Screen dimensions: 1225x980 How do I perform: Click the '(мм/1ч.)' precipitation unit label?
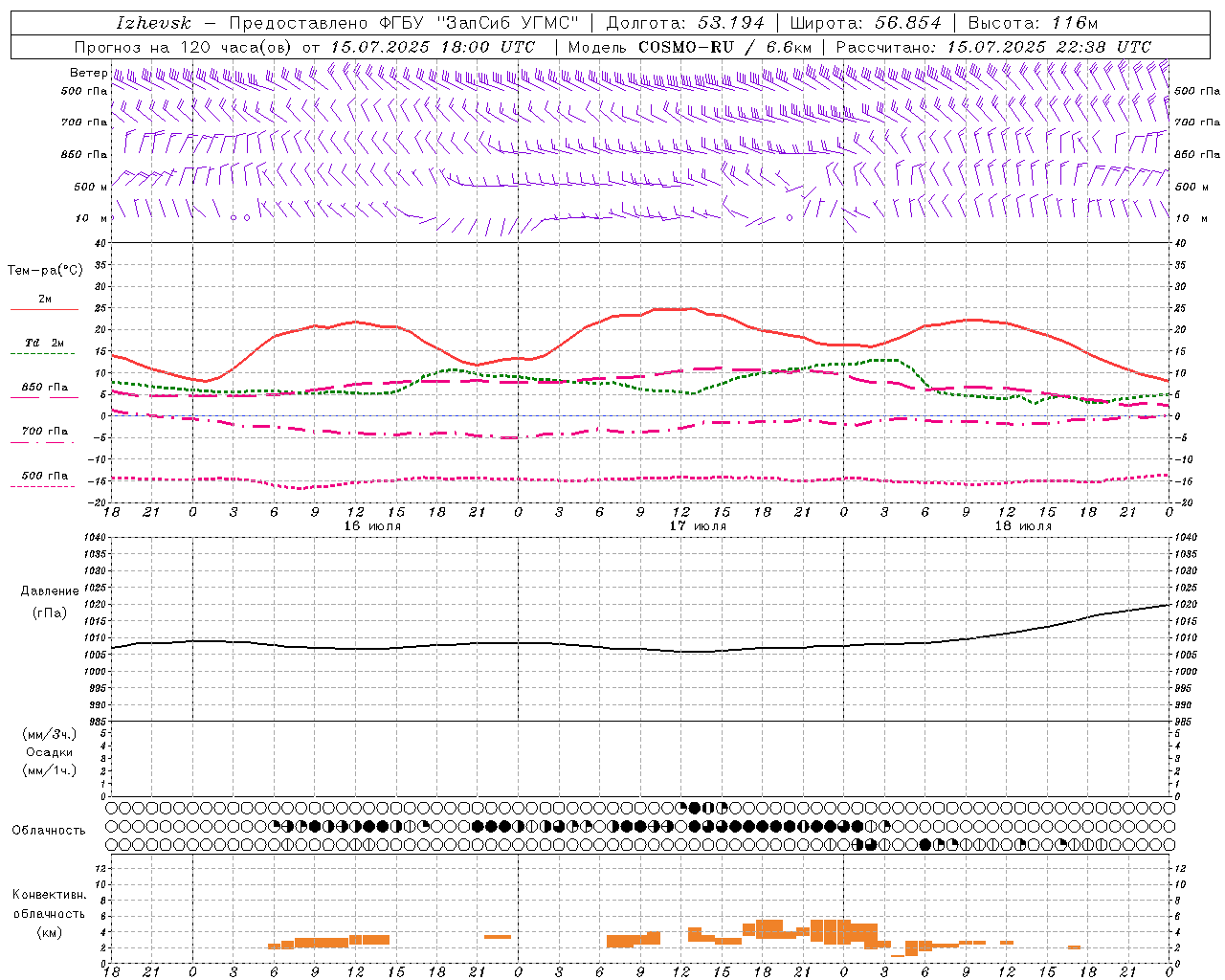[x=50, y=770]
